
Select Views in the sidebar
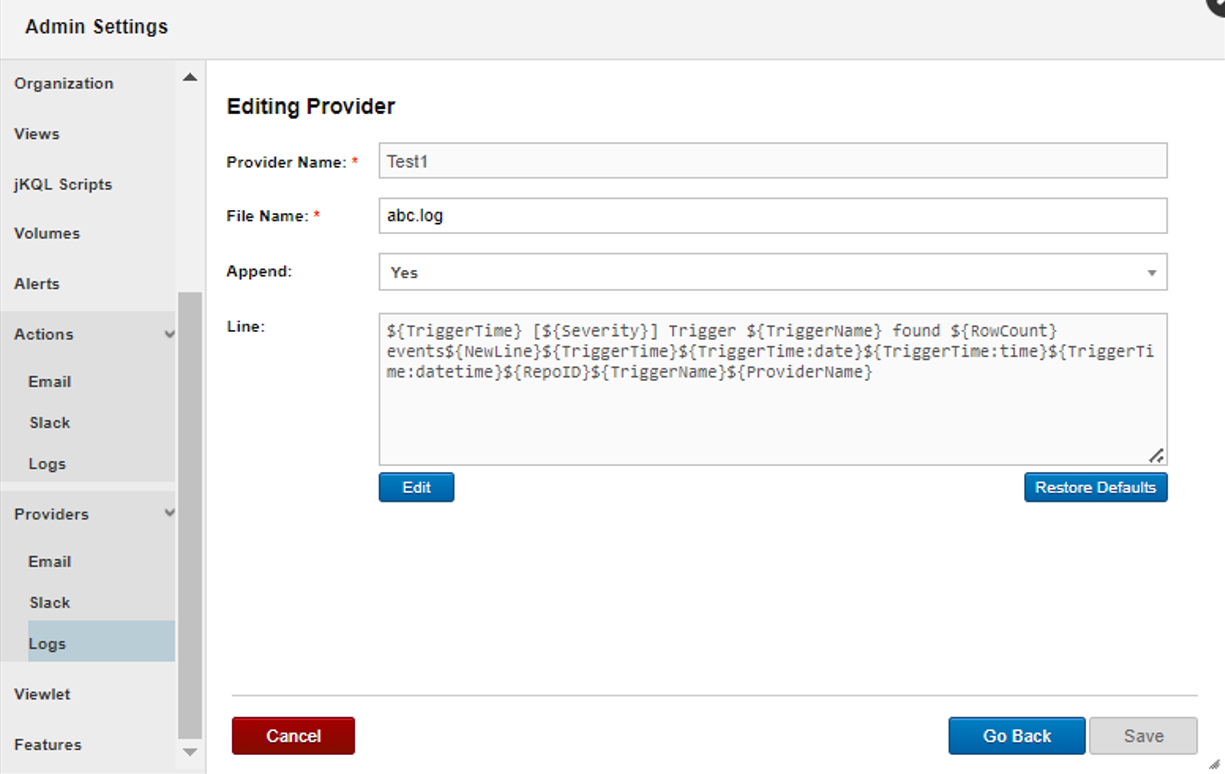click(36, 133)
